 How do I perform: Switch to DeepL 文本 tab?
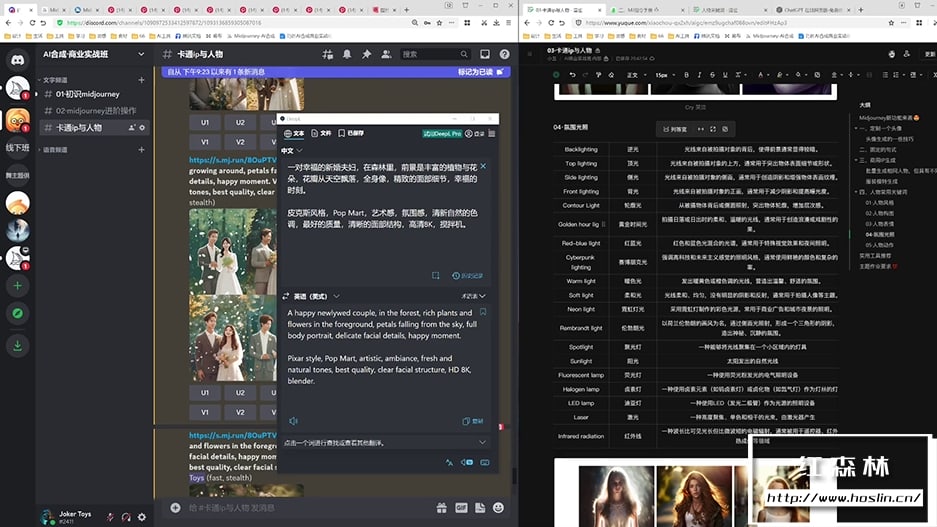point(295,133)
